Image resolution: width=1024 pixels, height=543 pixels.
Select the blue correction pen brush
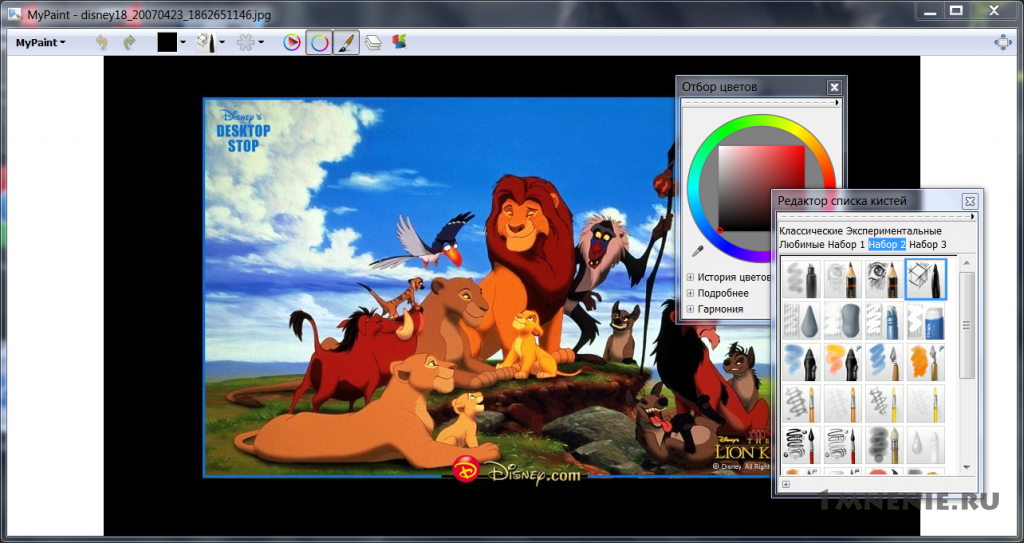tap(884, 321)
